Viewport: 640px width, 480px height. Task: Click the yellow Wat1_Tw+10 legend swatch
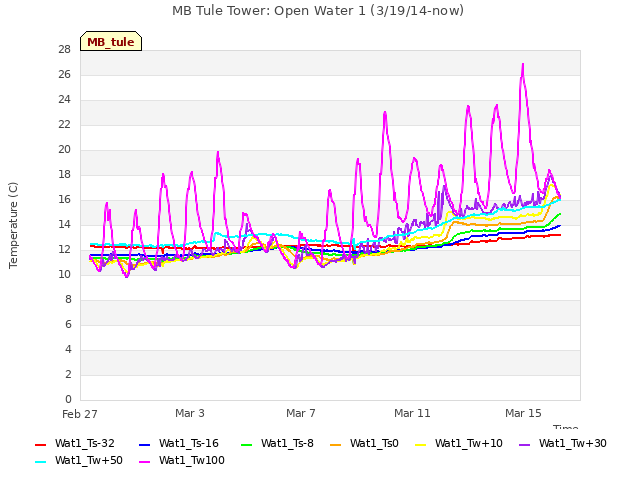pos(420,445)
